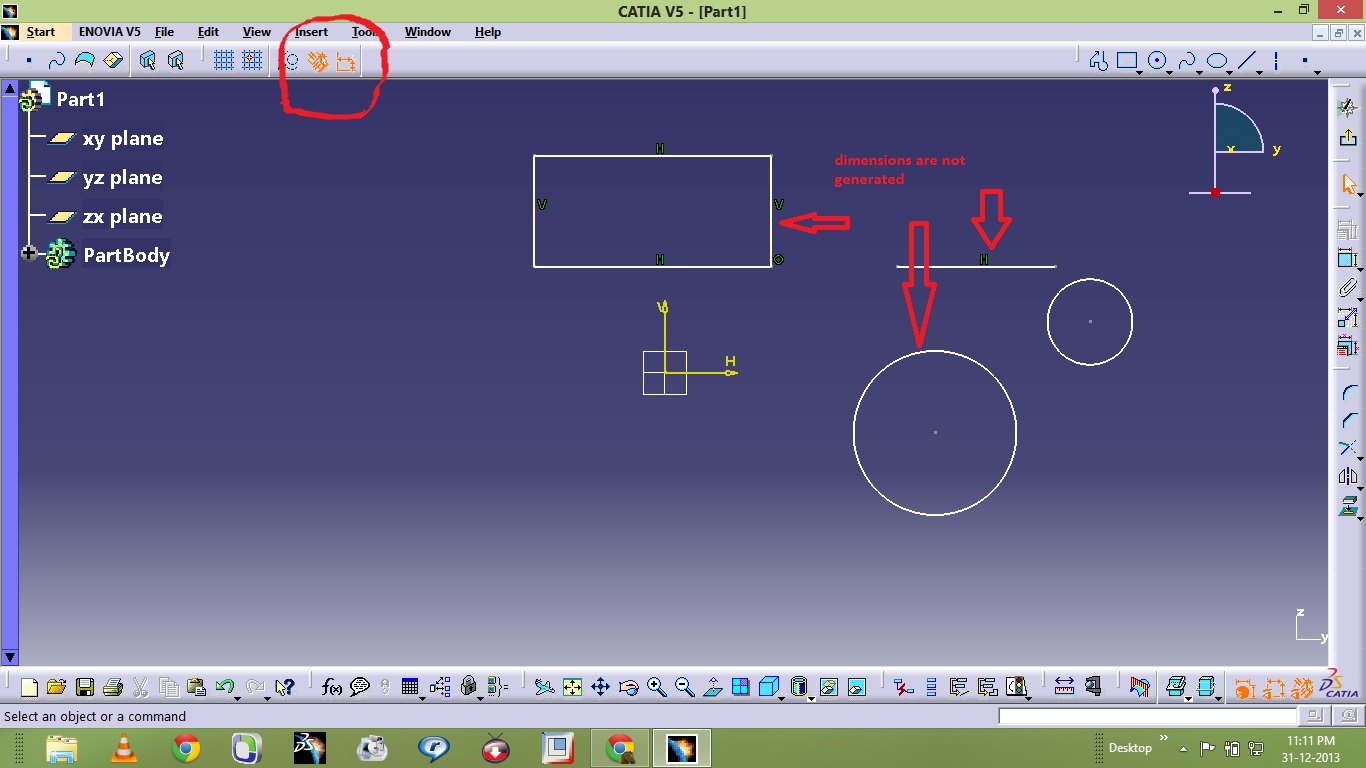Click Exit Workbench icon on right toolbar
The width and height of the screenshot is (1366, 768).
click(1347, 138)
